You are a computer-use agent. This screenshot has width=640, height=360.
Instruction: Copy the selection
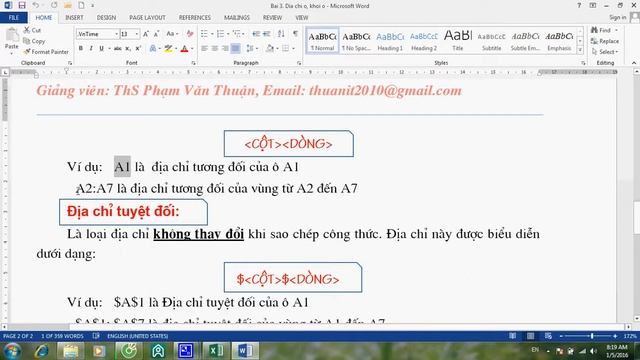34,41
